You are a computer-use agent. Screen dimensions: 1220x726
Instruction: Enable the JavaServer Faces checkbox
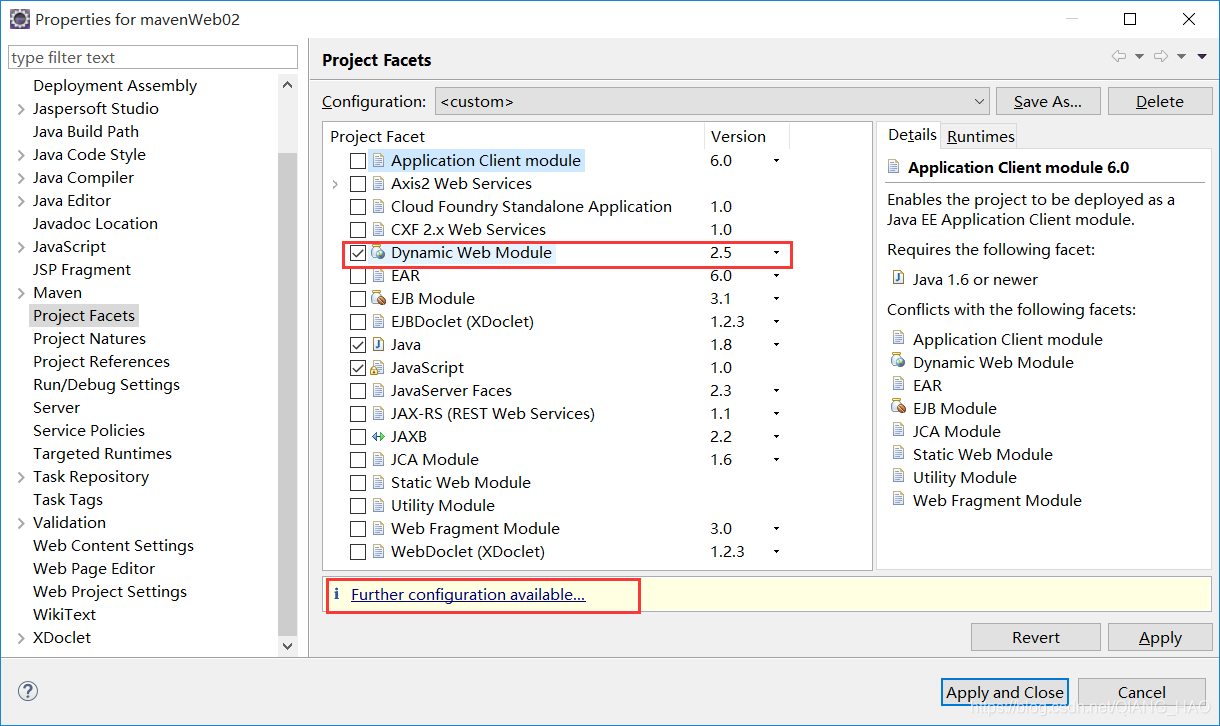(x=358, y=391)
